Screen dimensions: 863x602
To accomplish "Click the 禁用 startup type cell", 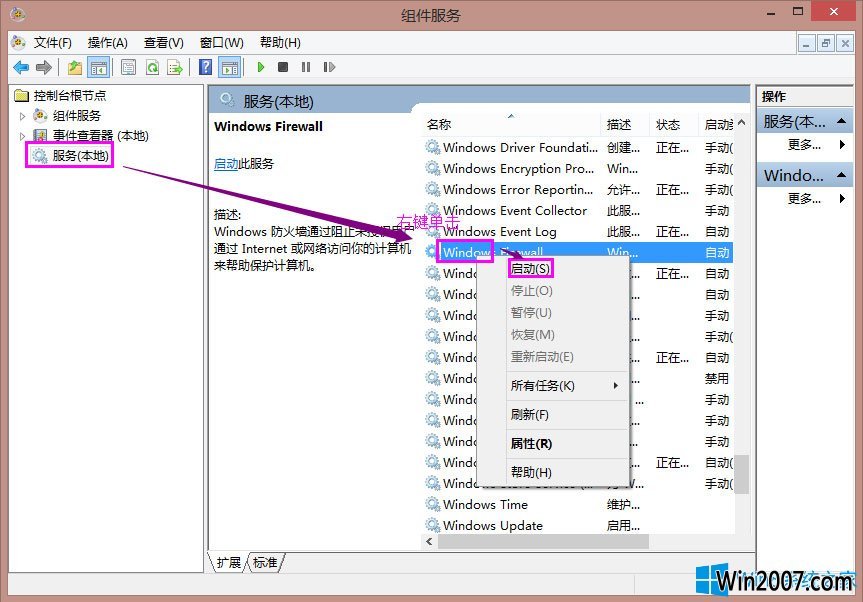I will click(x=717, y=379).
